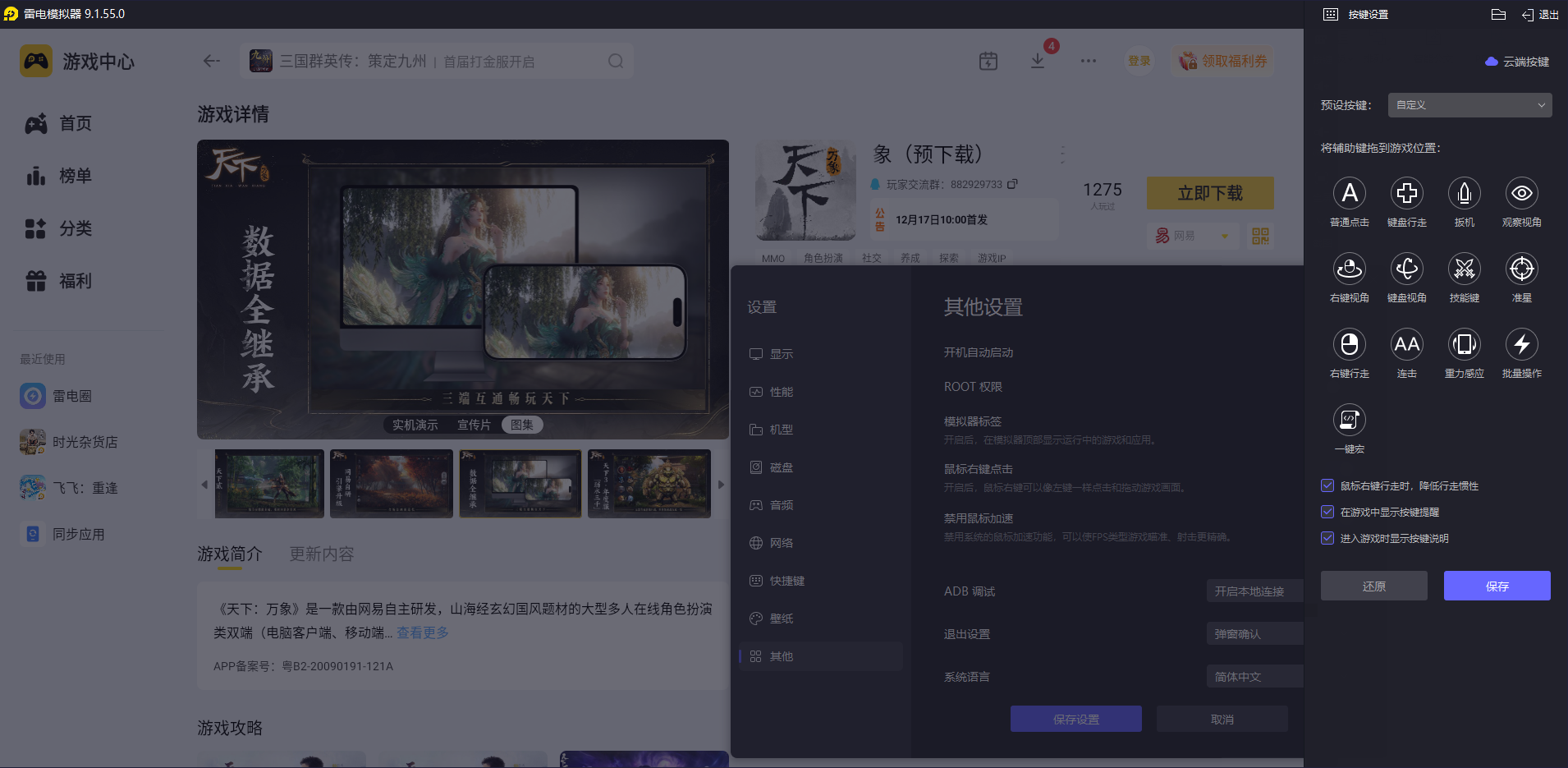This screenshot has width=1568, height=768.
Task: Uncheck 在游戏中显示按键提醒 option
Action: pyautogui.click(x=1327, y=512)
